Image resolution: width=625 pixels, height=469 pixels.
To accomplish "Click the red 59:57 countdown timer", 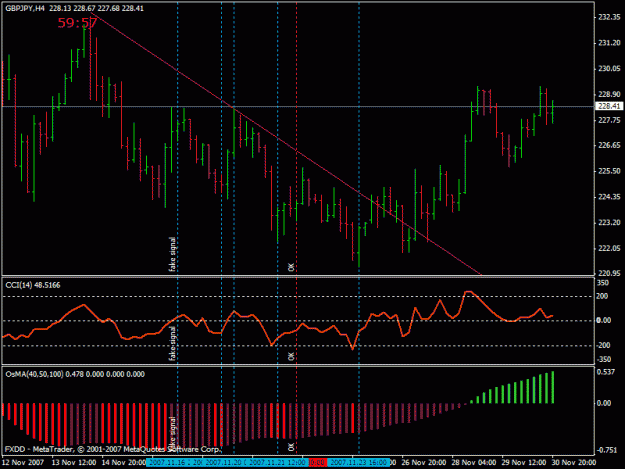I will click(x=77, y=23).
